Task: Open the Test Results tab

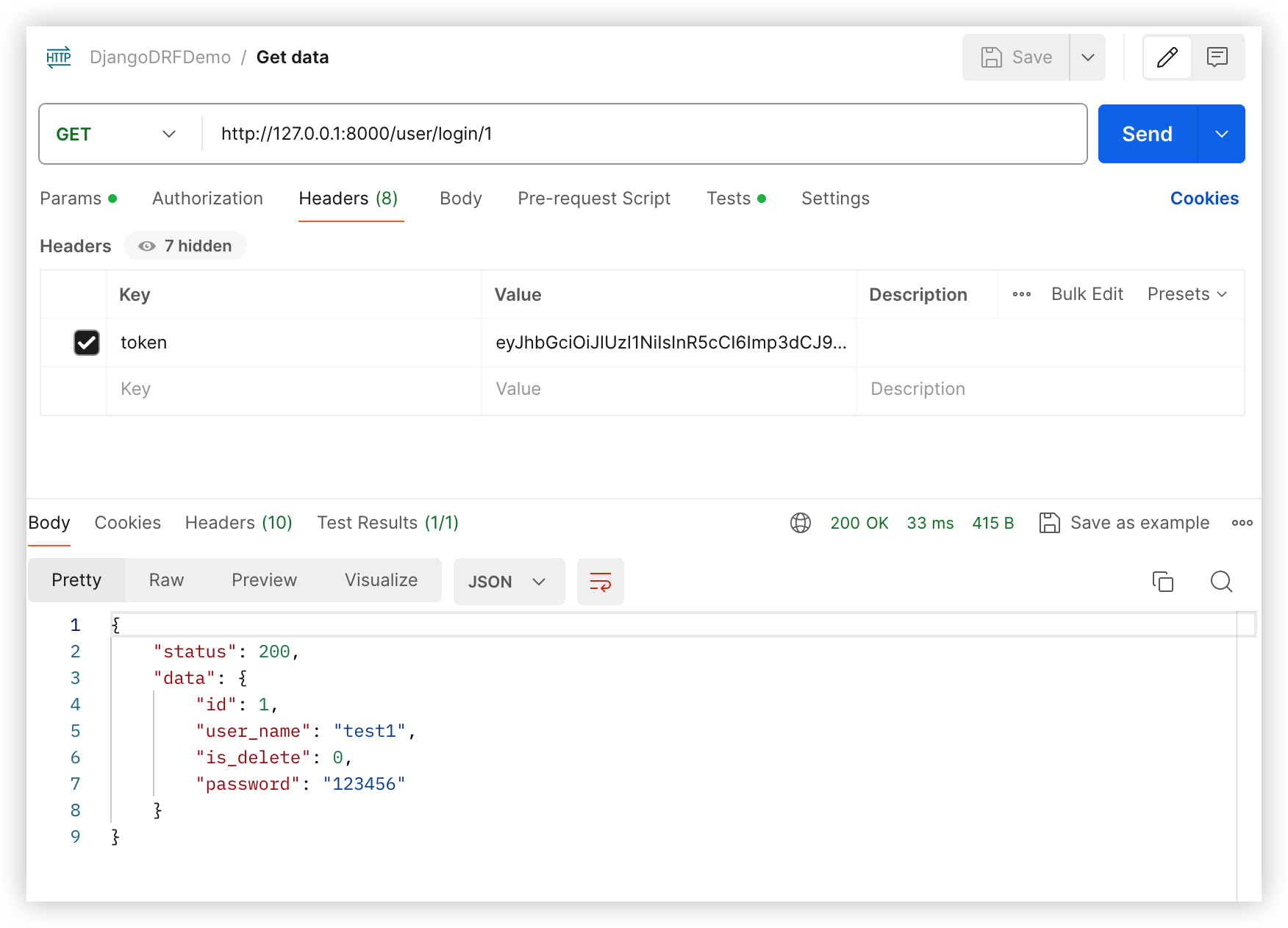Action: coord(387,523)
